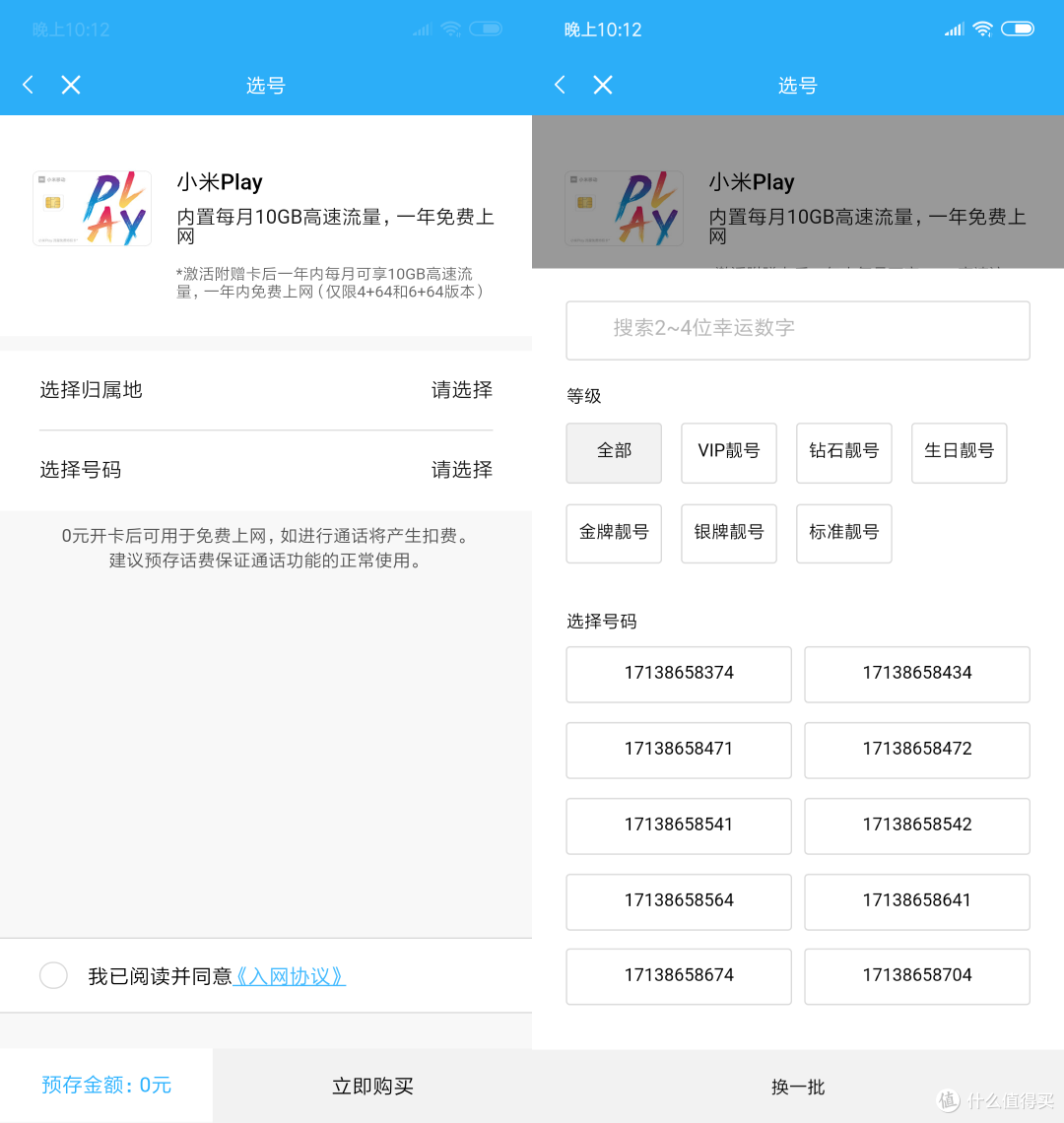Select the VIP靓号 level filter
Screen dimensions: 1064x1123
click(728, 452)
